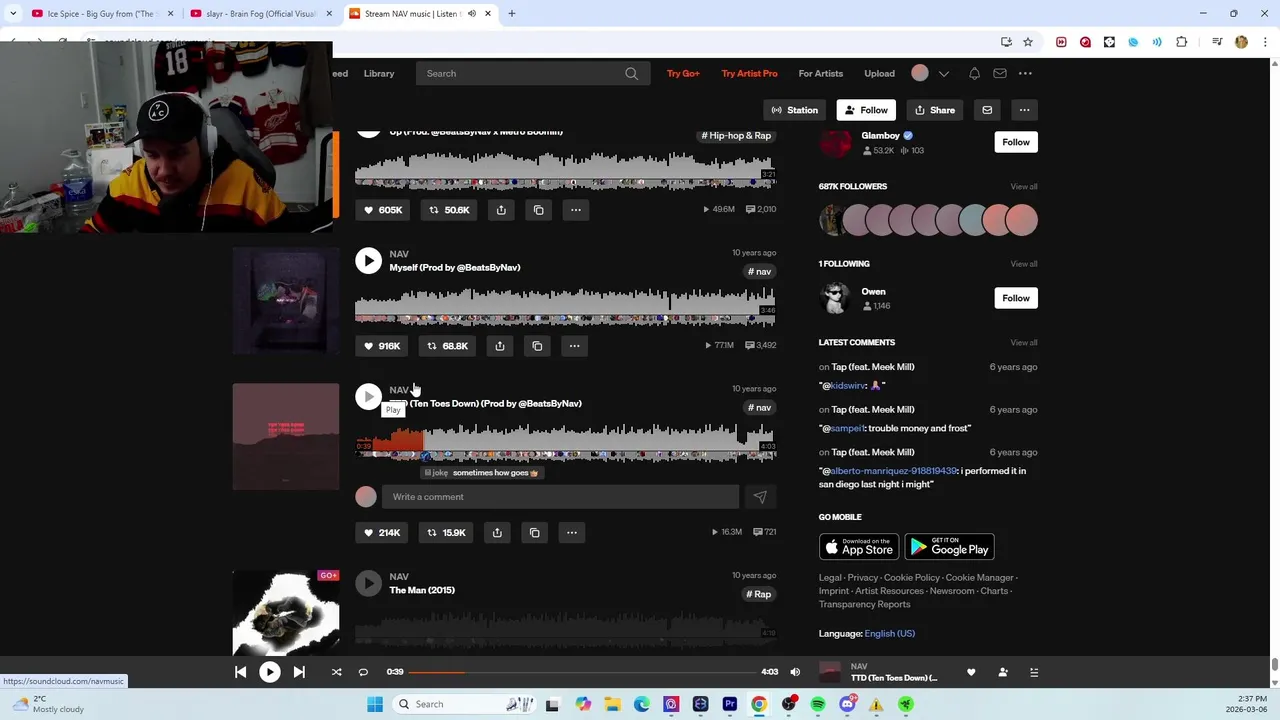Screen dimensions: 1280x720
Task: Open more options for the top track
Action: click(x=576, y=210)
